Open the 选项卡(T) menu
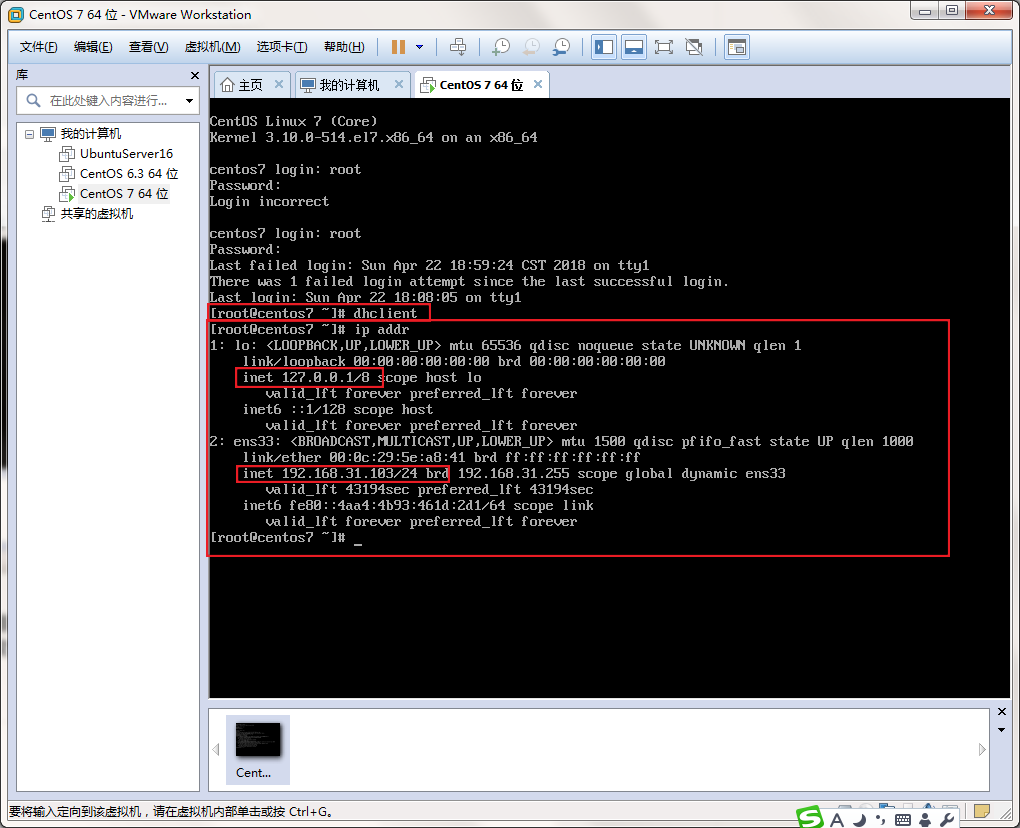Viewport: 1020px width, 828px height. click(282, 47)
